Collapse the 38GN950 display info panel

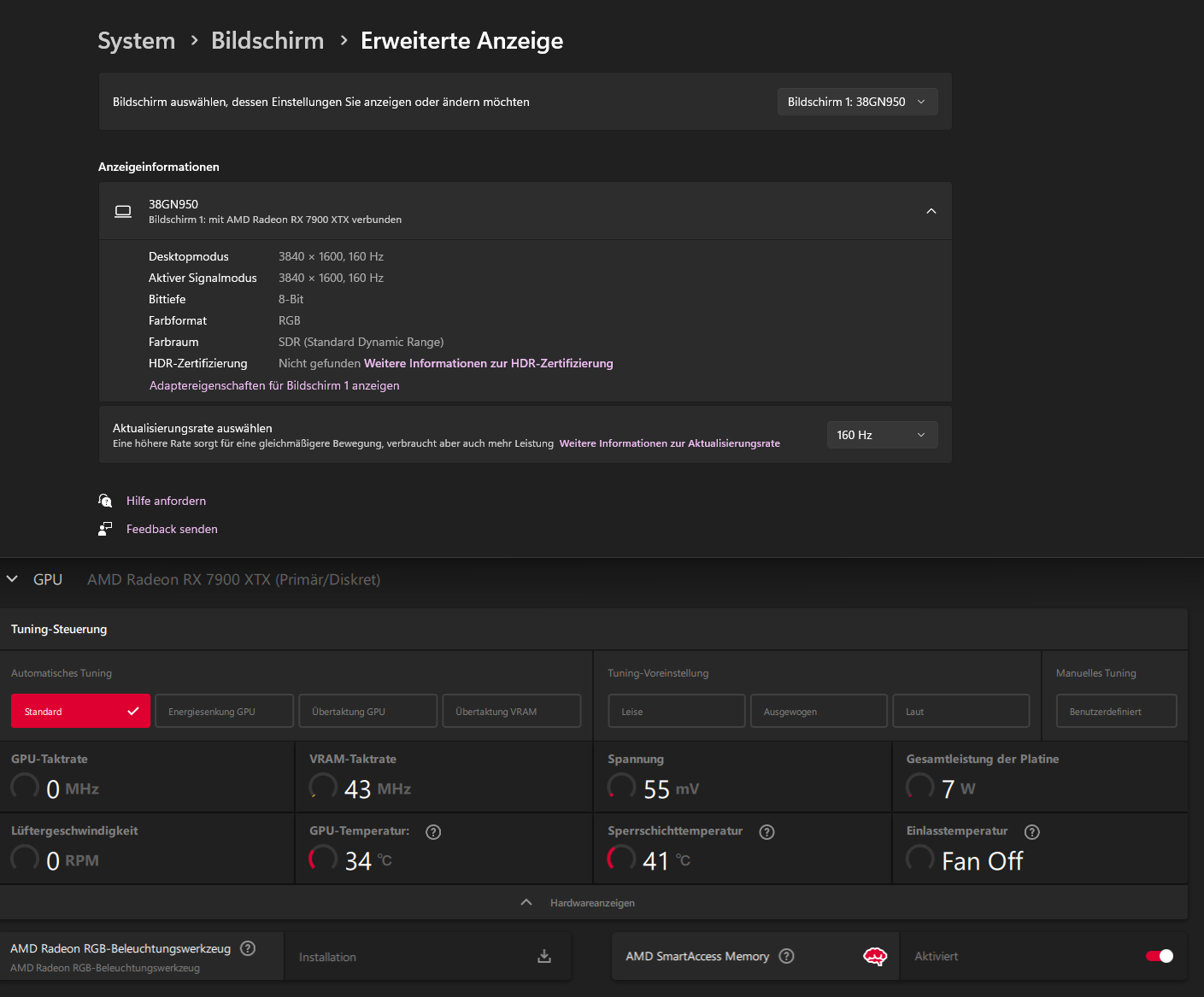point(931,211)
